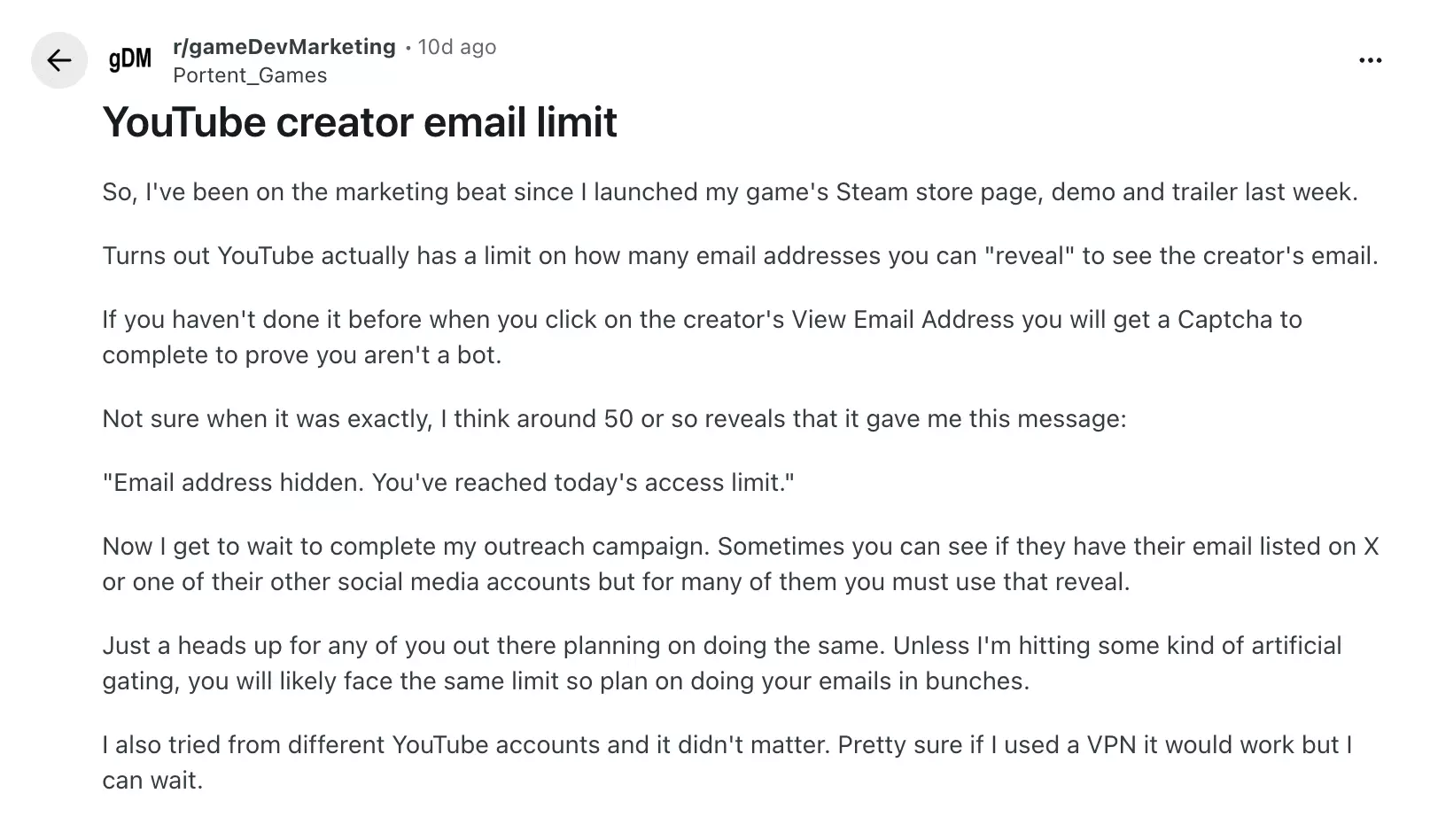Click the 10d ago timestamp
This screenshot has width=1430, height=840.
457,47
